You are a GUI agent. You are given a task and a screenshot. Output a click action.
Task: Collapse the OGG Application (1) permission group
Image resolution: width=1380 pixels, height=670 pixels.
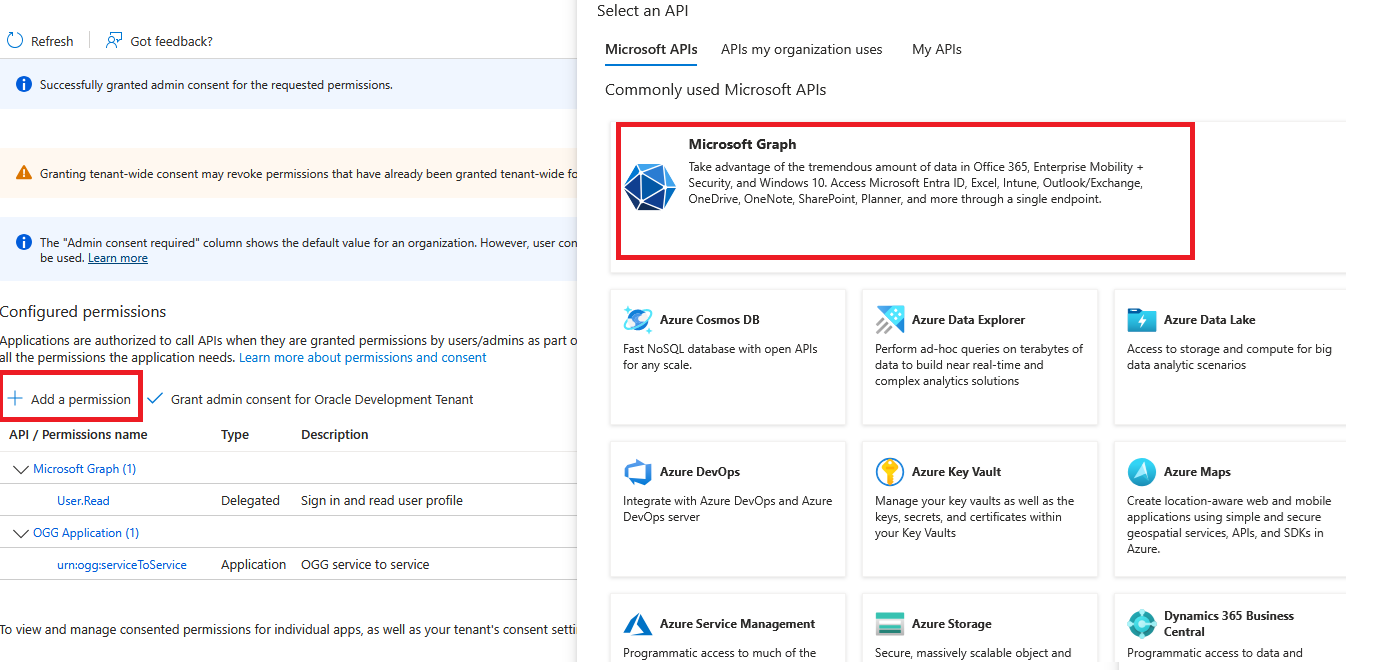pos(22,532)
